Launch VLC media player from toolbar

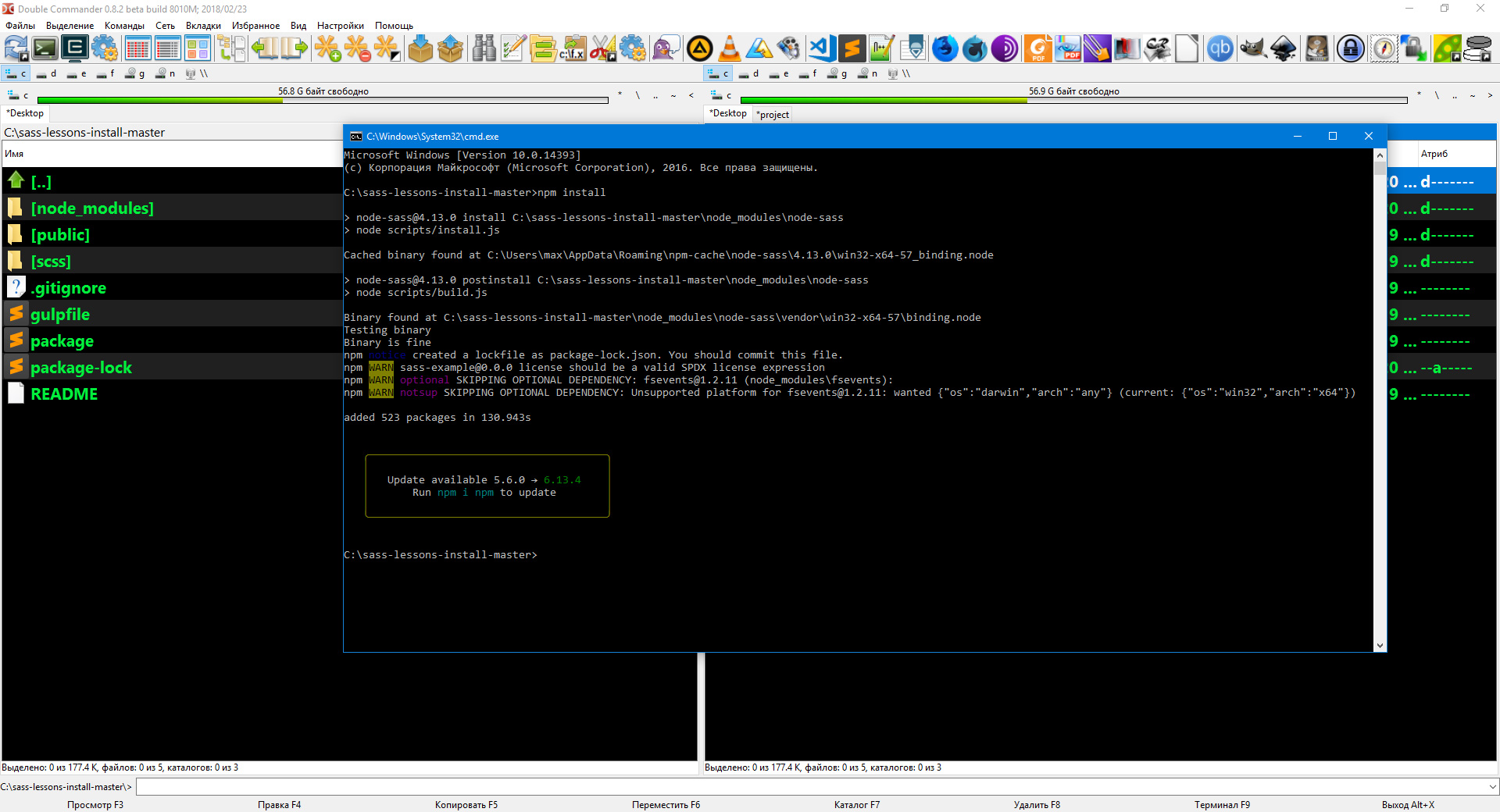pos(729,48)
